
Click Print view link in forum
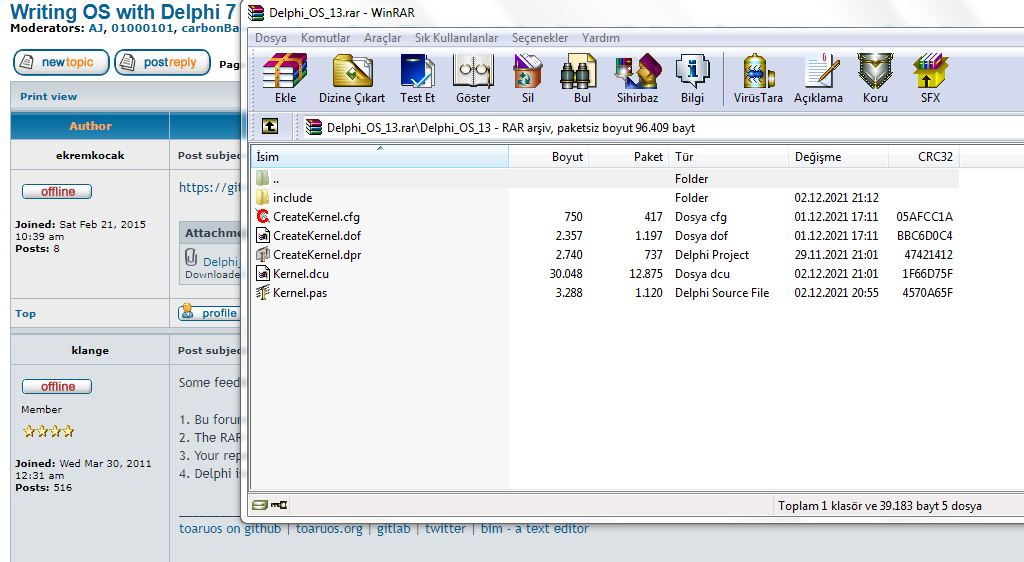48,96
